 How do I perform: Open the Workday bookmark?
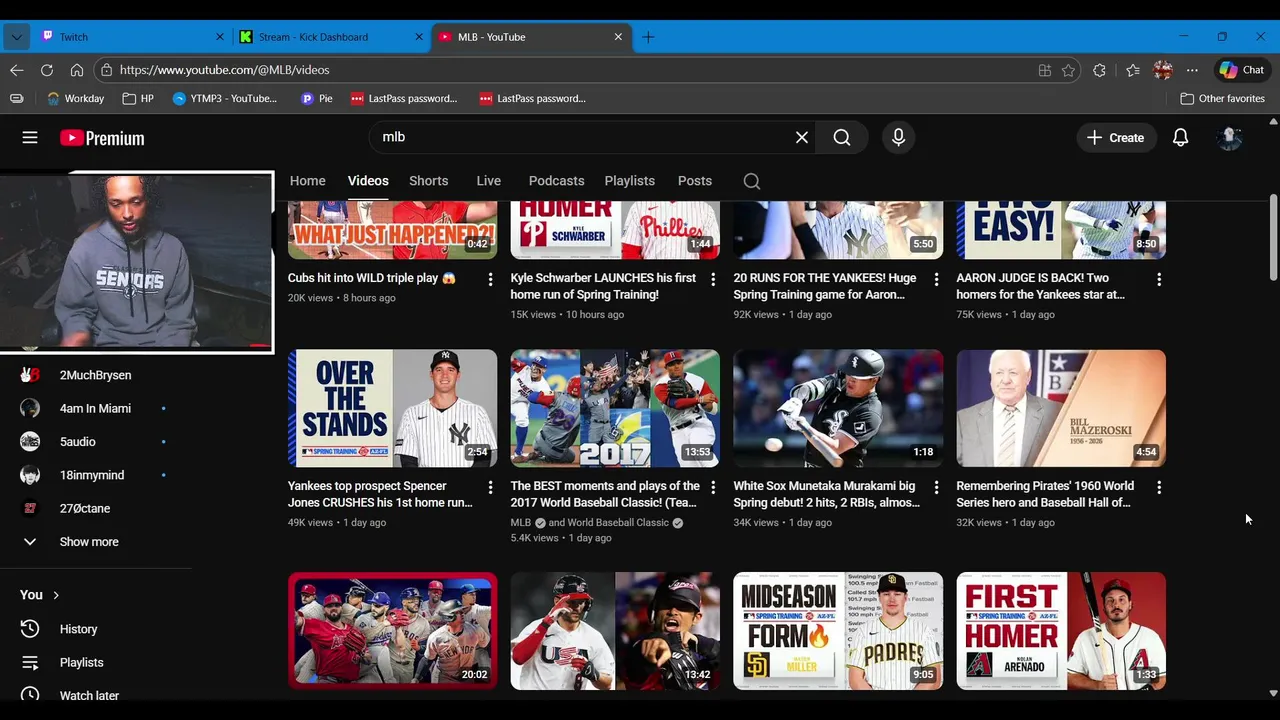(x=76, y=99)
